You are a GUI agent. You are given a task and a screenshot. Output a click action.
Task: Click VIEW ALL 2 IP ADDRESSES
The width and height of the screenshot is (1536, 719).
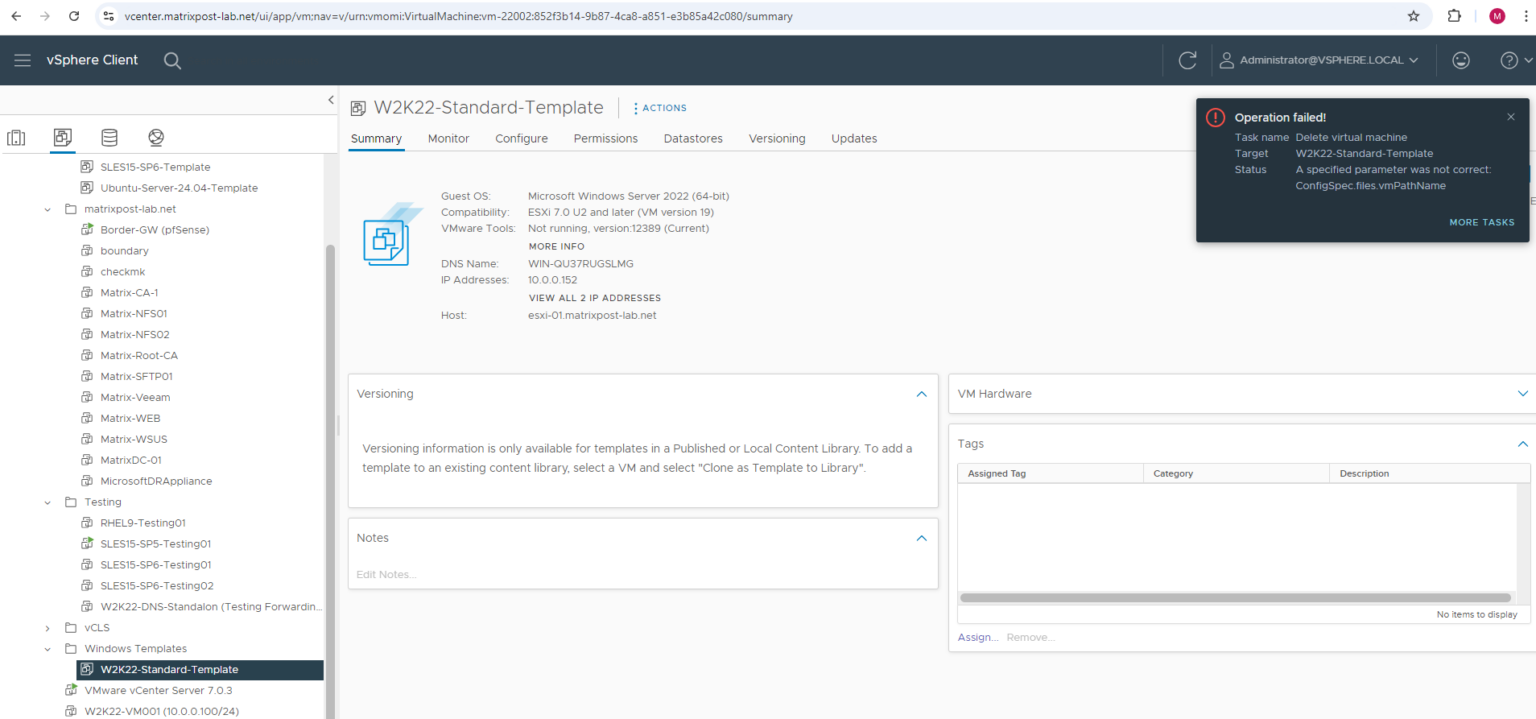tap(594, 297)
